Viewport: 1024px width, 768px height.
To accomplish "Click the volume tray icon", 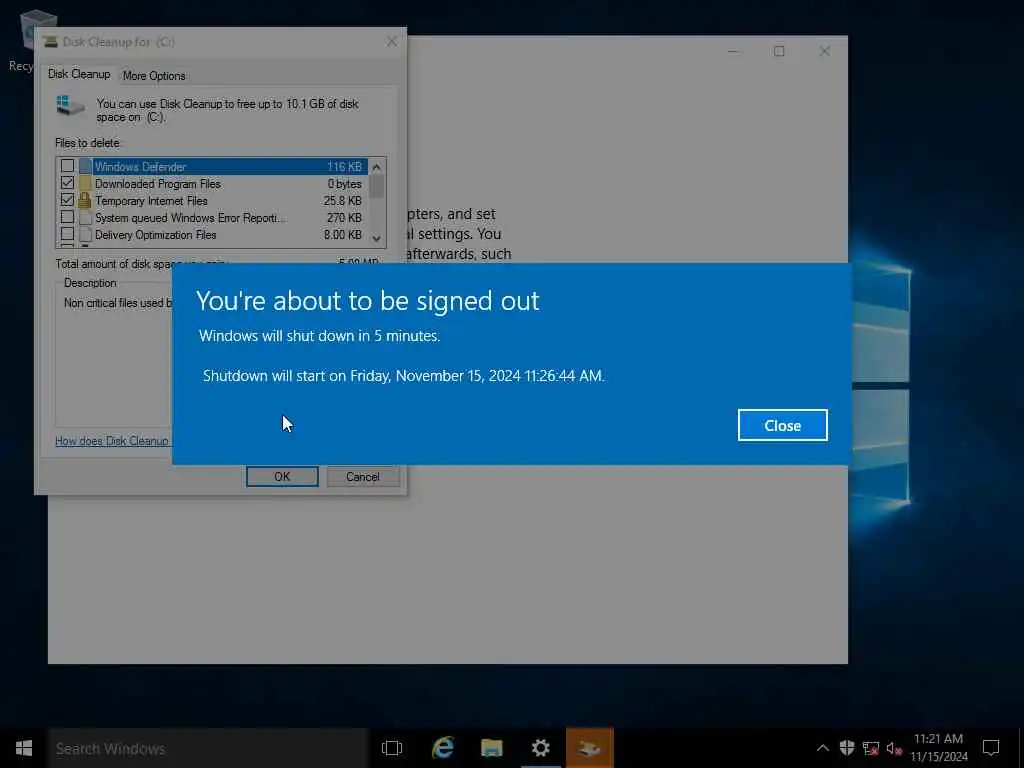I will [894, 748].
